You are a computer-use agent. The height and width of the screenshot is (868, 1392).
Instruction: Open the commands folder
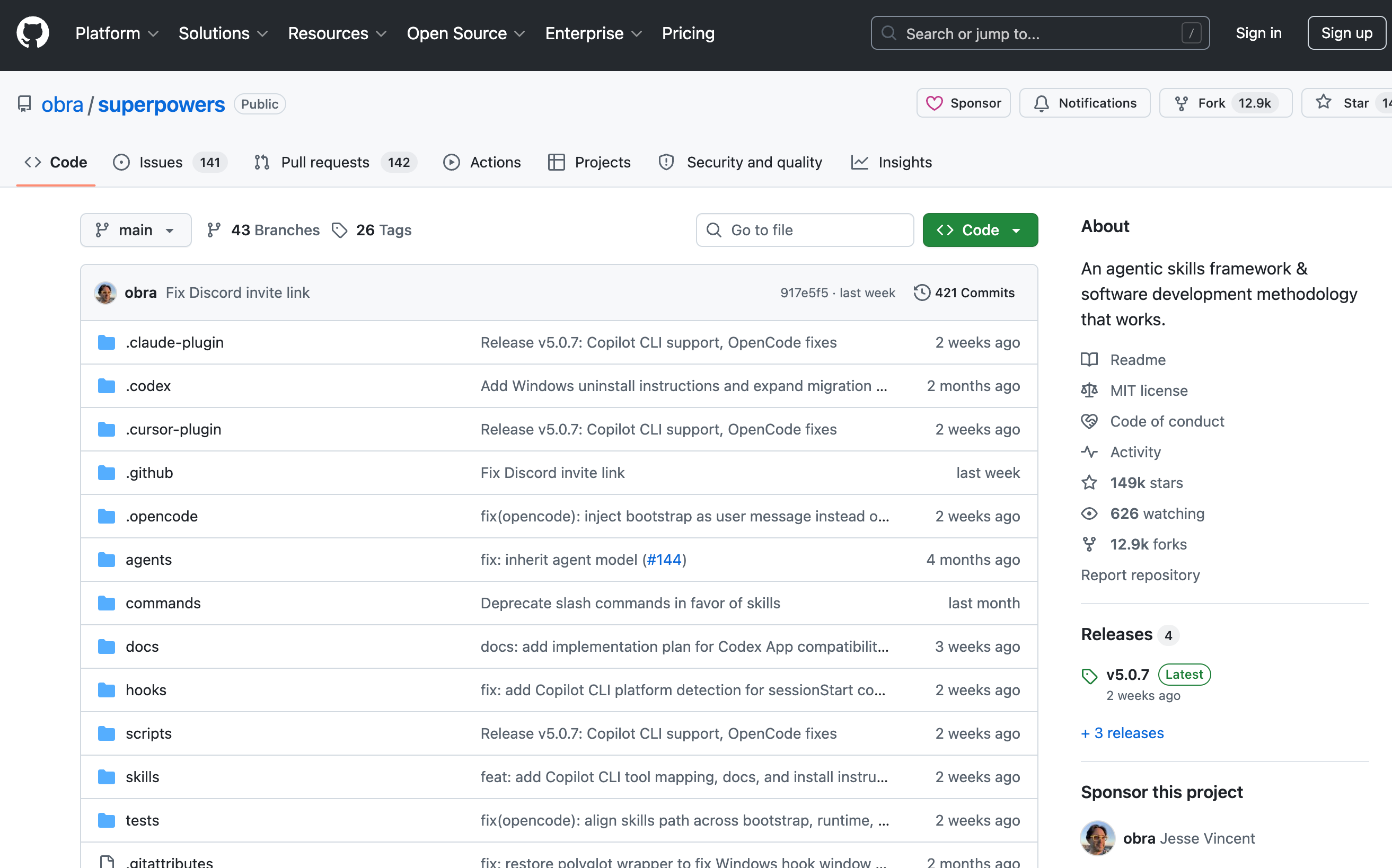(163, 604)
